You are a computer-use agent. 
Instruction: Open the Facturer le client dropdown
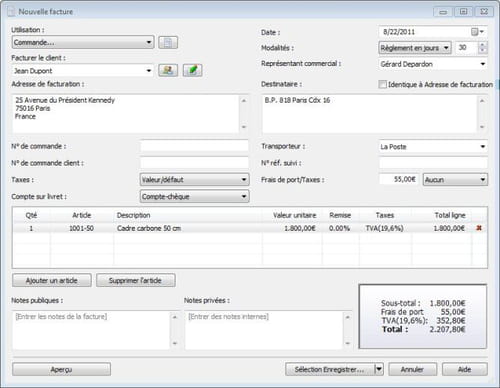(83, 71)
